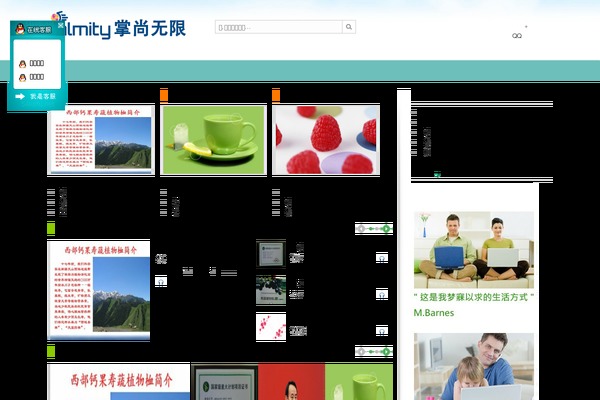The height and width of the screenshot is (400, 600).
Task: Open the QQ link in the header
Action: pos(517,36)
